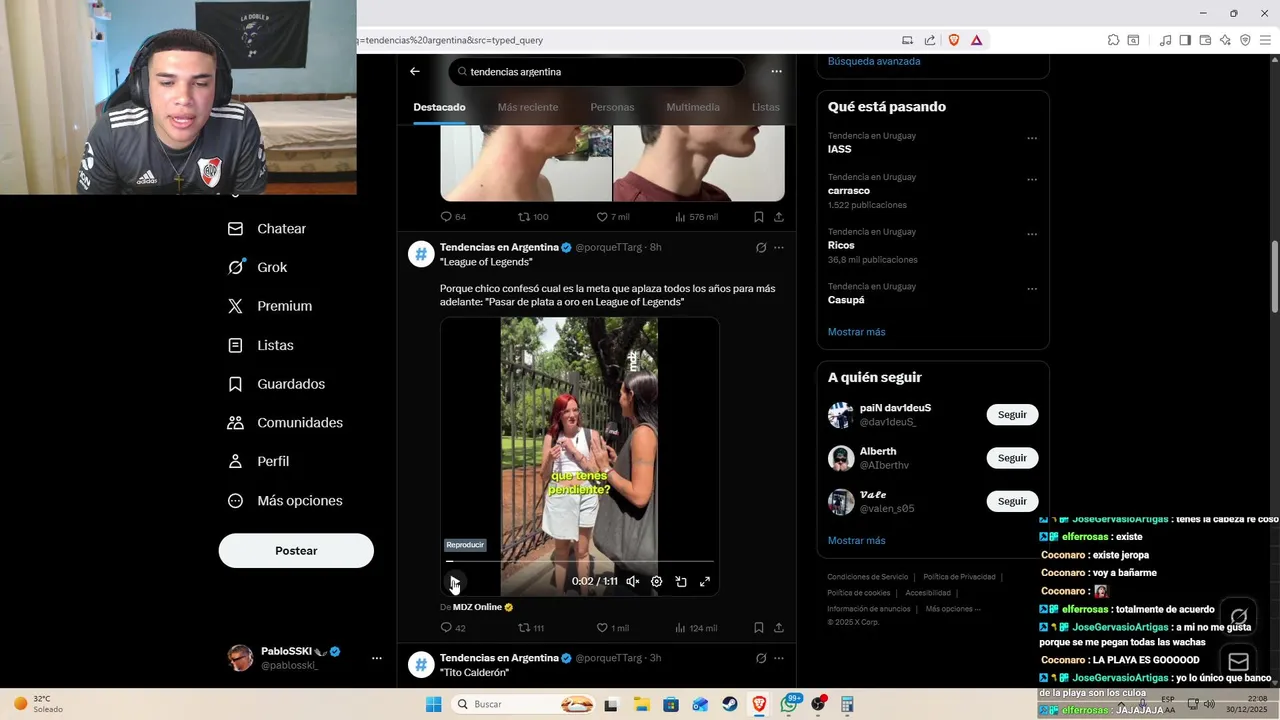Image resolution: width=1280 pixels, height=720 pixels.
Task: Like the post with 1 mil likes
Action: [x=613, y=628]
